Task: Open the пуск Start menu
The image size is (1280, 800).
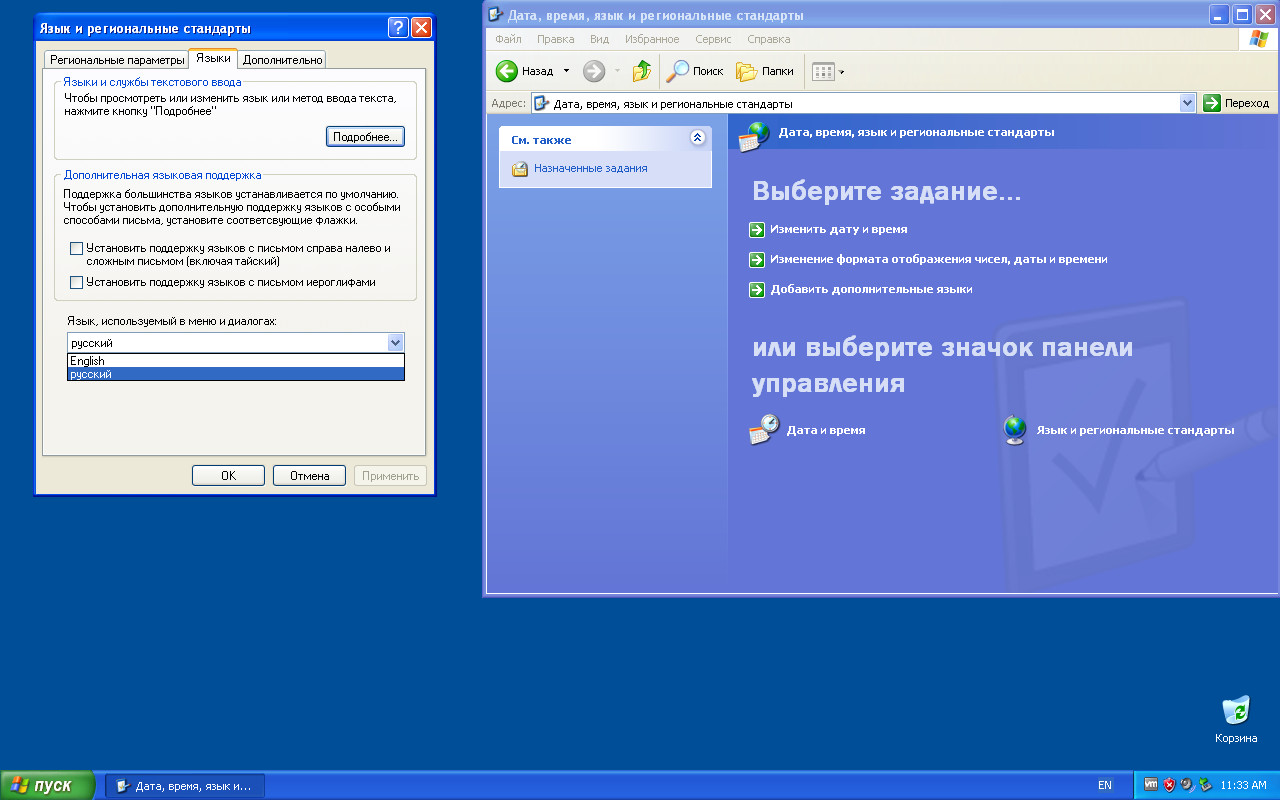Action: [x=48, y=785]
